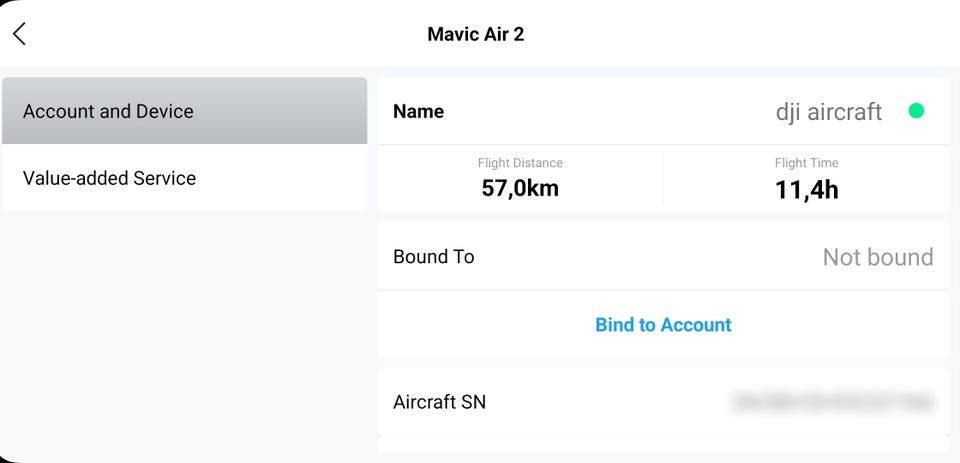Click the Flight Time caption
The width and height of the screenshot is (960, 463).
click(806, 163)
